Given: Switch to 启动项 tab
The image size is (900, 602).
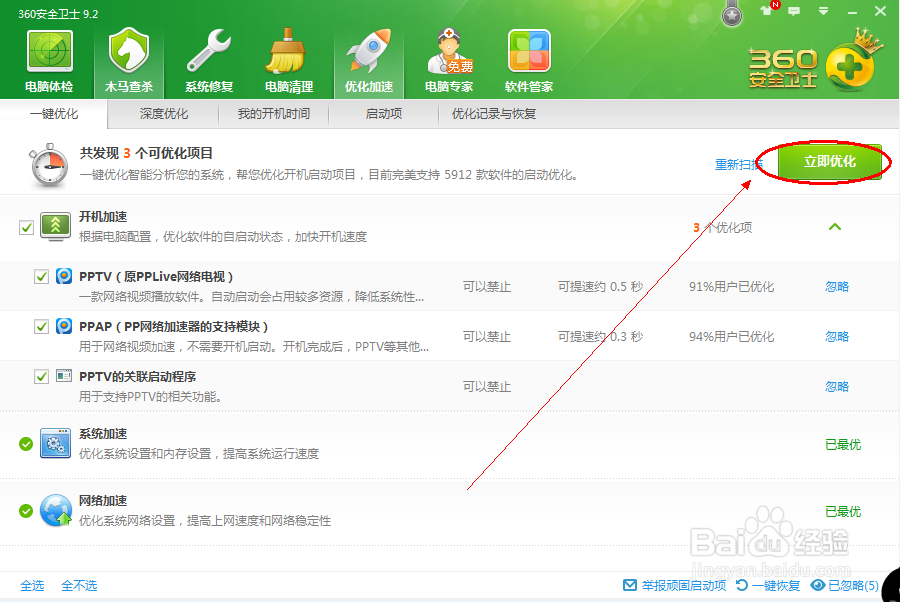Looking at the screenshot, I should [x=383, y=114].
